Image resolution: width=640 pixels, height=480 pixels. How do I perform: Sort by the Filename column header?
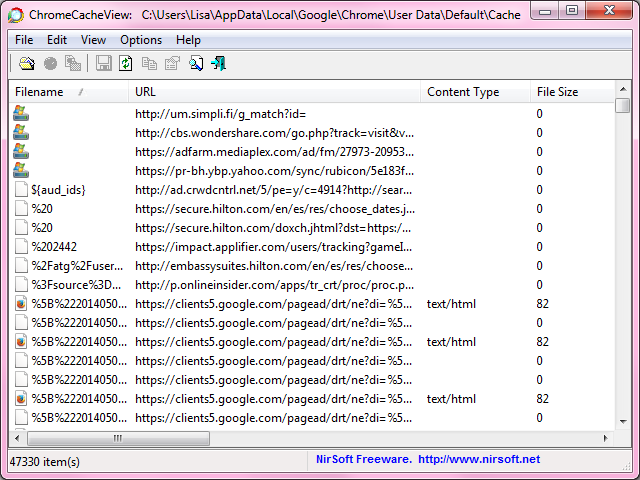pyautogui.click(x=69, y=92)
